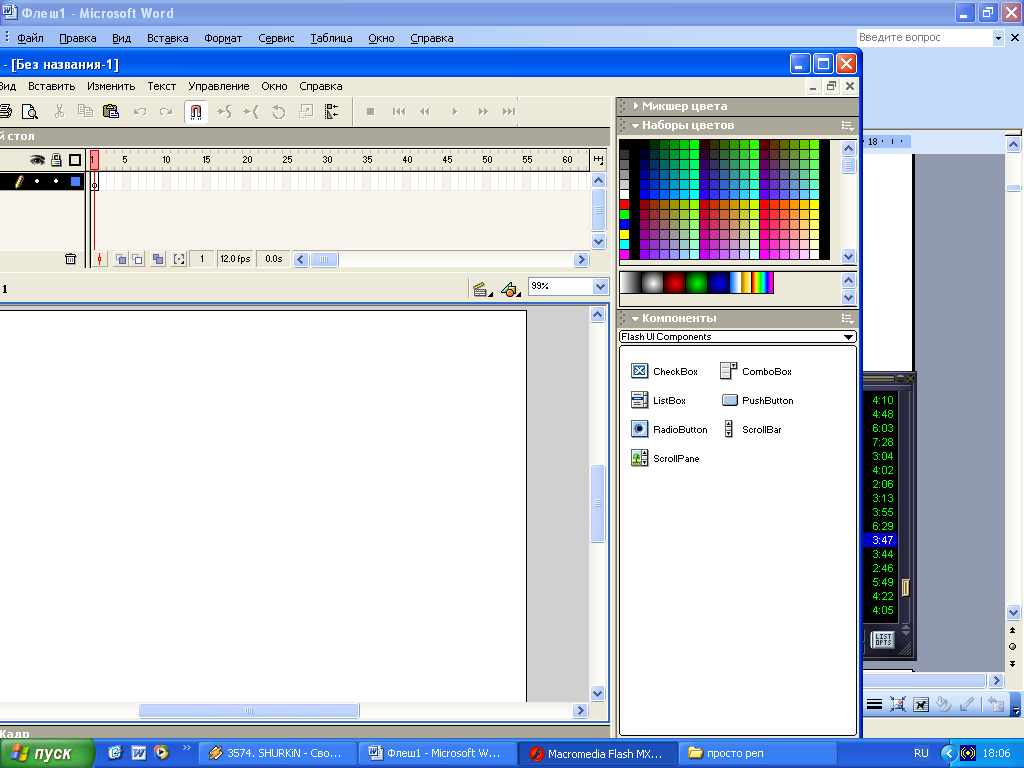Pick the rainbow gradient swatch

[x=762, y=283]
